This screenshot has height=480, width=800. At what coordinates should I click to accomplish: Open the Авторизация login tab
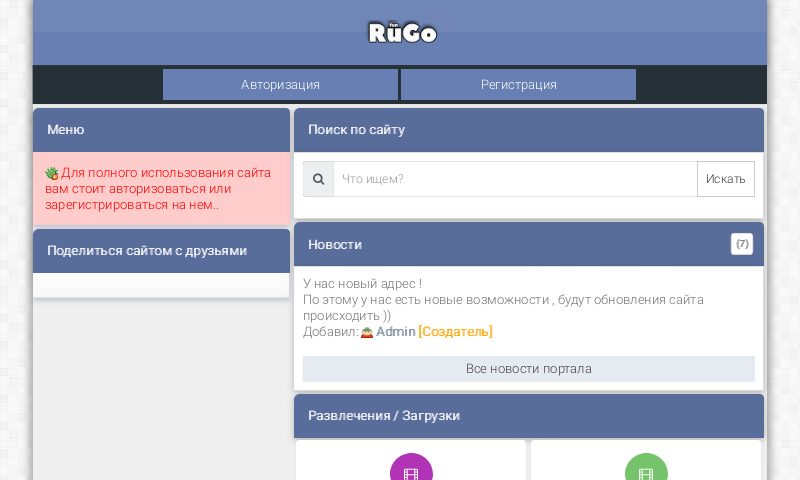pyautogui.click(x=280, y=85)
